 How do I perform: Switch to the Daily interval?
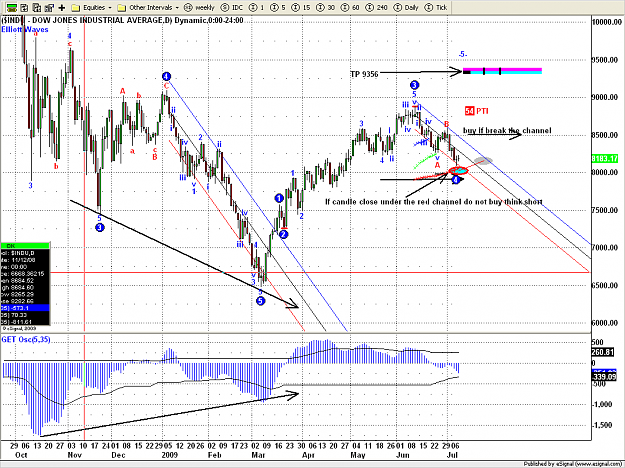(x=406, y=8)
